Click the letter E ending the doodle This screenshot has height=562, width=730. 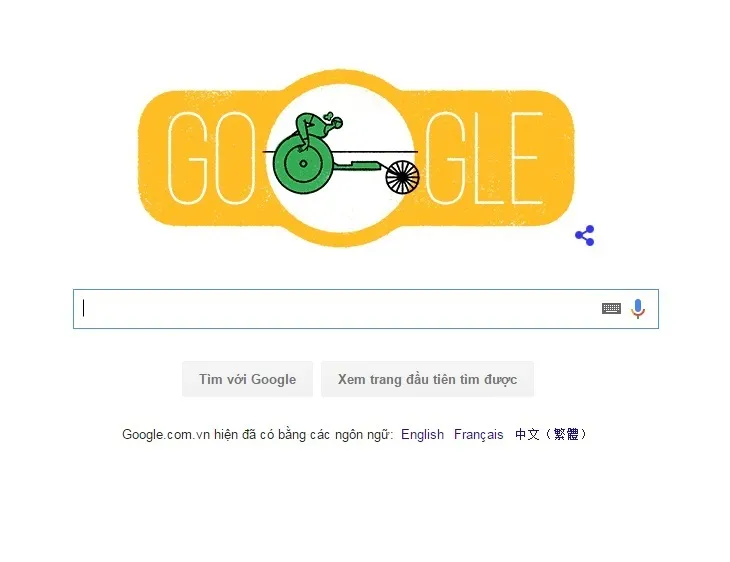pos(526,158)
